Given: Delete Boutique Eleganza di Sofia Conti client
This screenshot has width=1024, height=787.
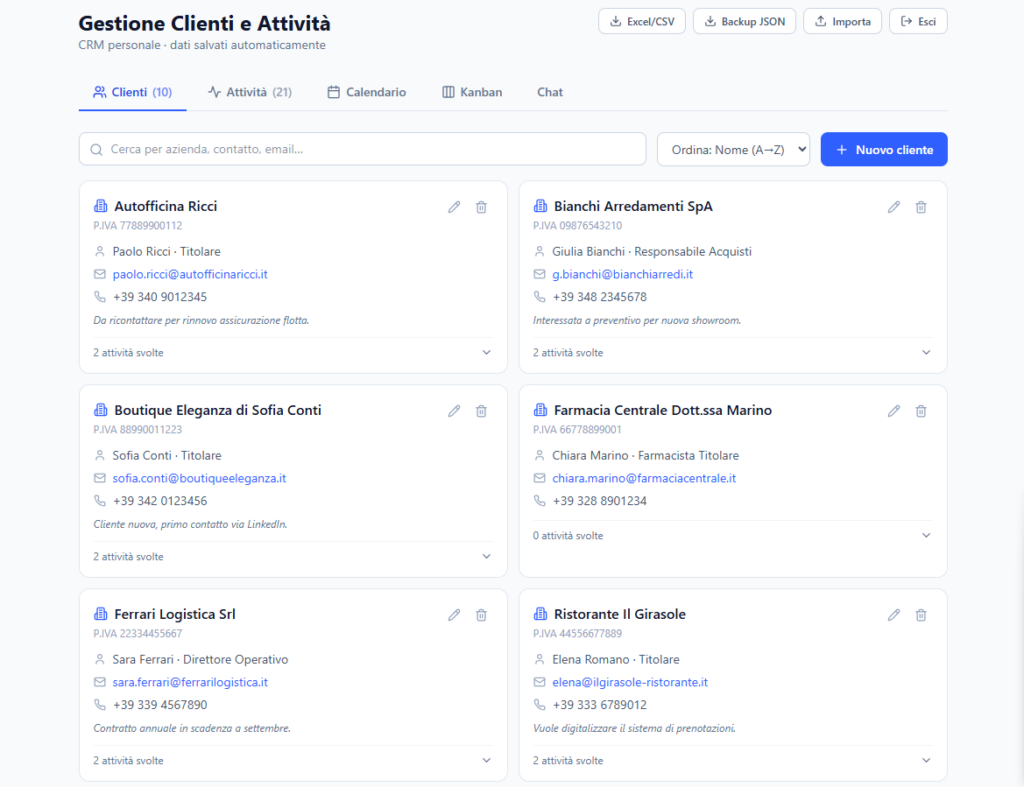Looking at the screenshot, I should point(481,411).
